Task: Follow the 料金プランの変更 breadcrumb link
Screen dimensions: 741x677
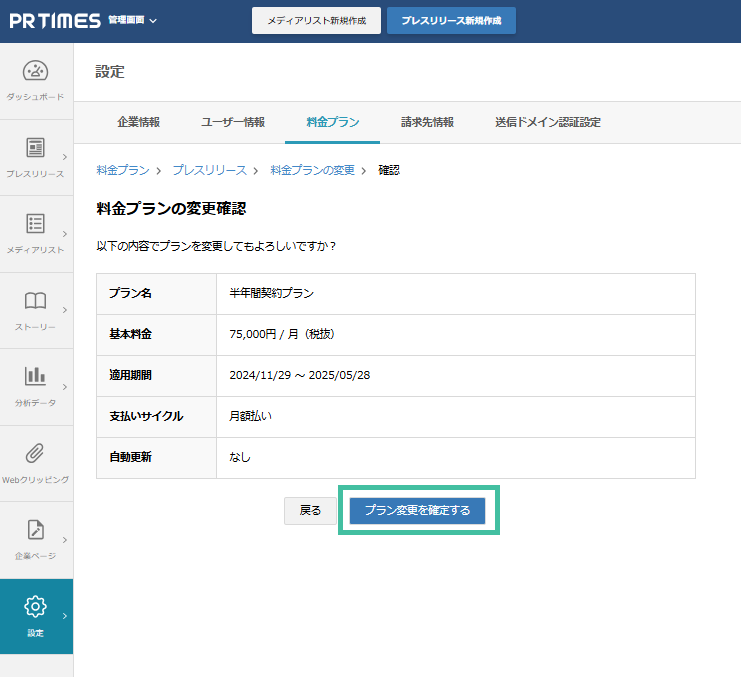Action: click(312, 170)
